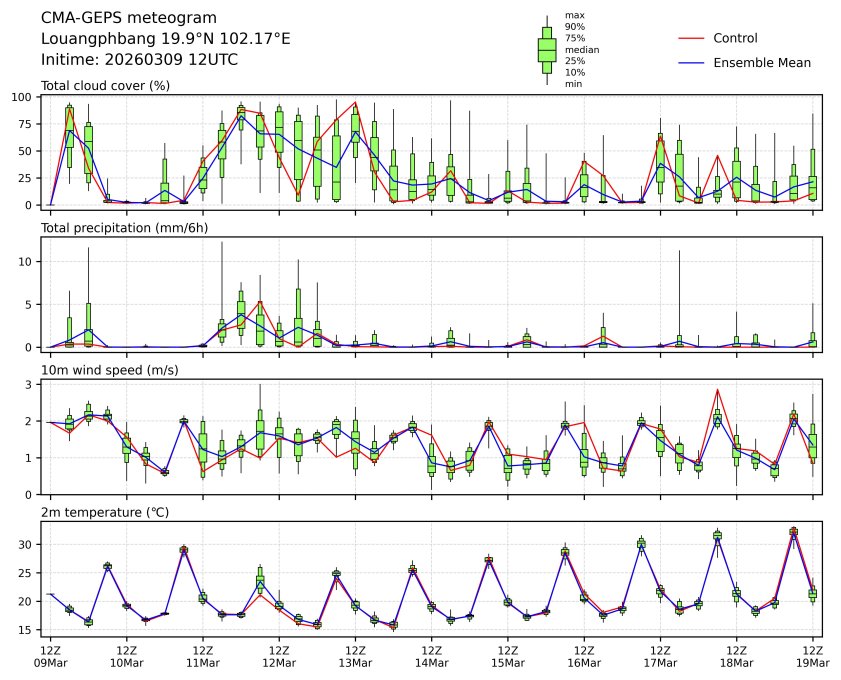Select the Ensemble Mean legend label
Image resolution: width=841 pixels, height=680 pixels.
(x=761, y=62)
